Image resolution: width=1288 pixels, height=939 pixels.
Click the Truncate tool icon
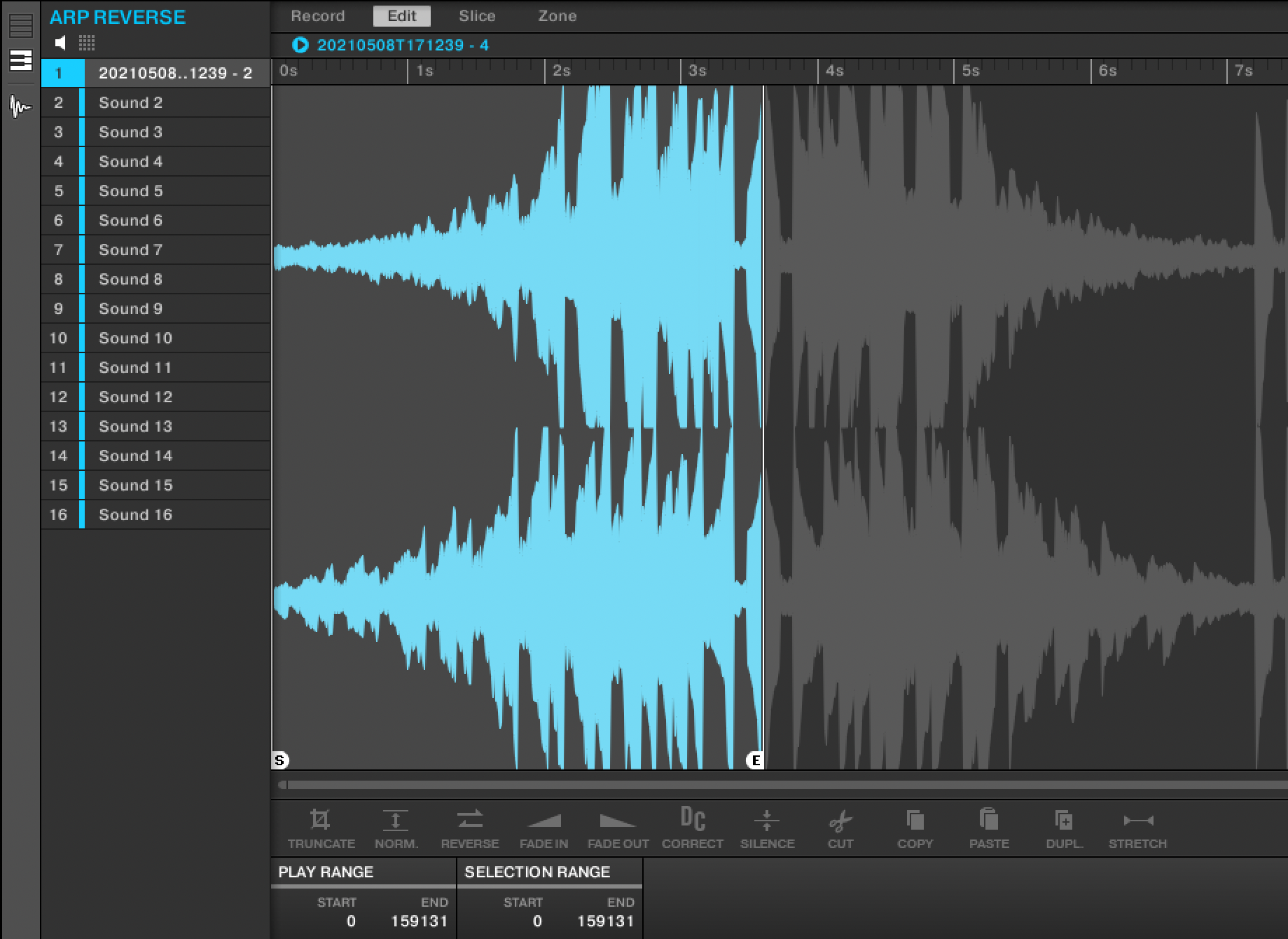pos(320,820)
